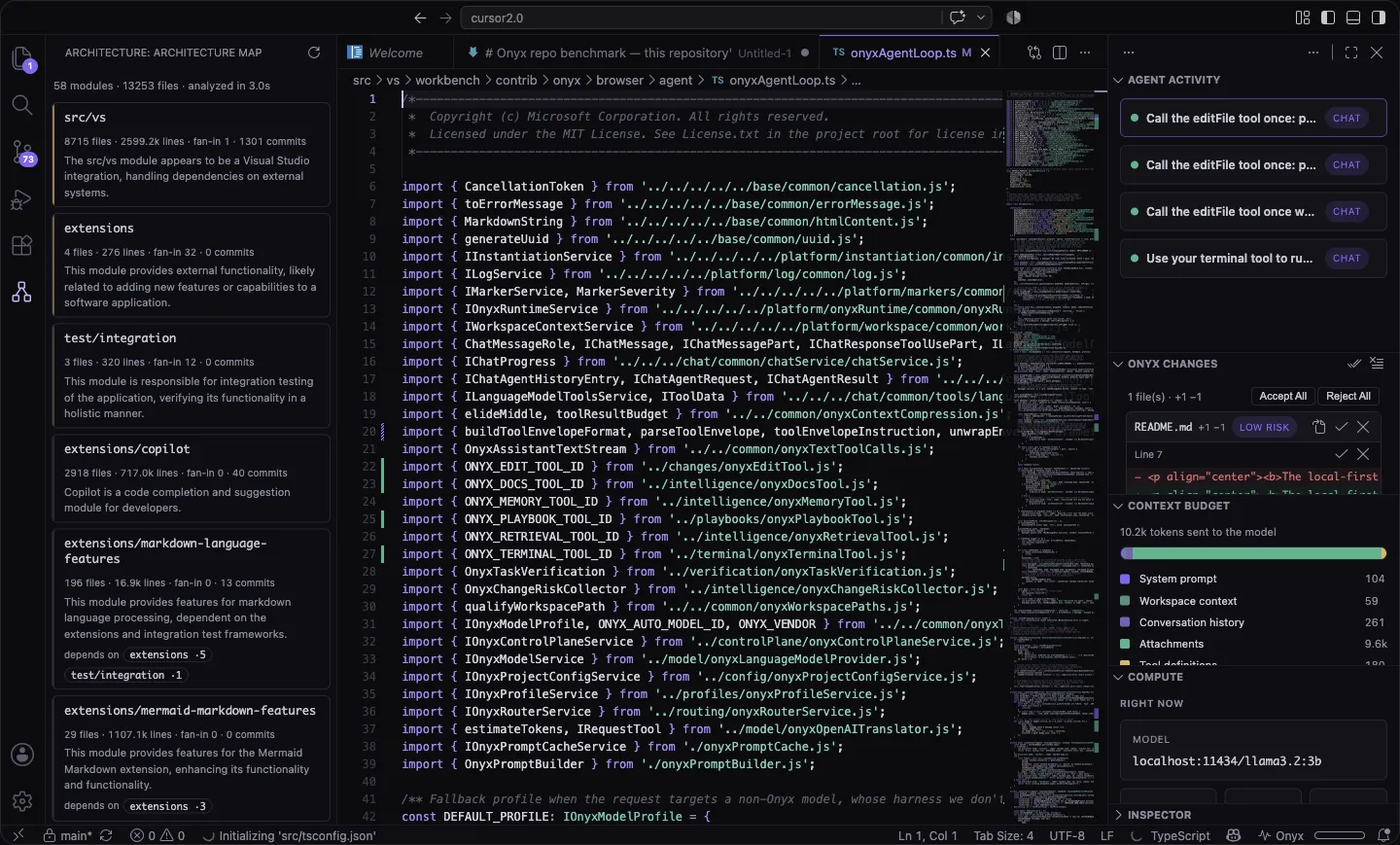The height and width of the screenshot is (845, 1400).
Task: Toggle the secondary side bar
Action: click(1379, 18)
